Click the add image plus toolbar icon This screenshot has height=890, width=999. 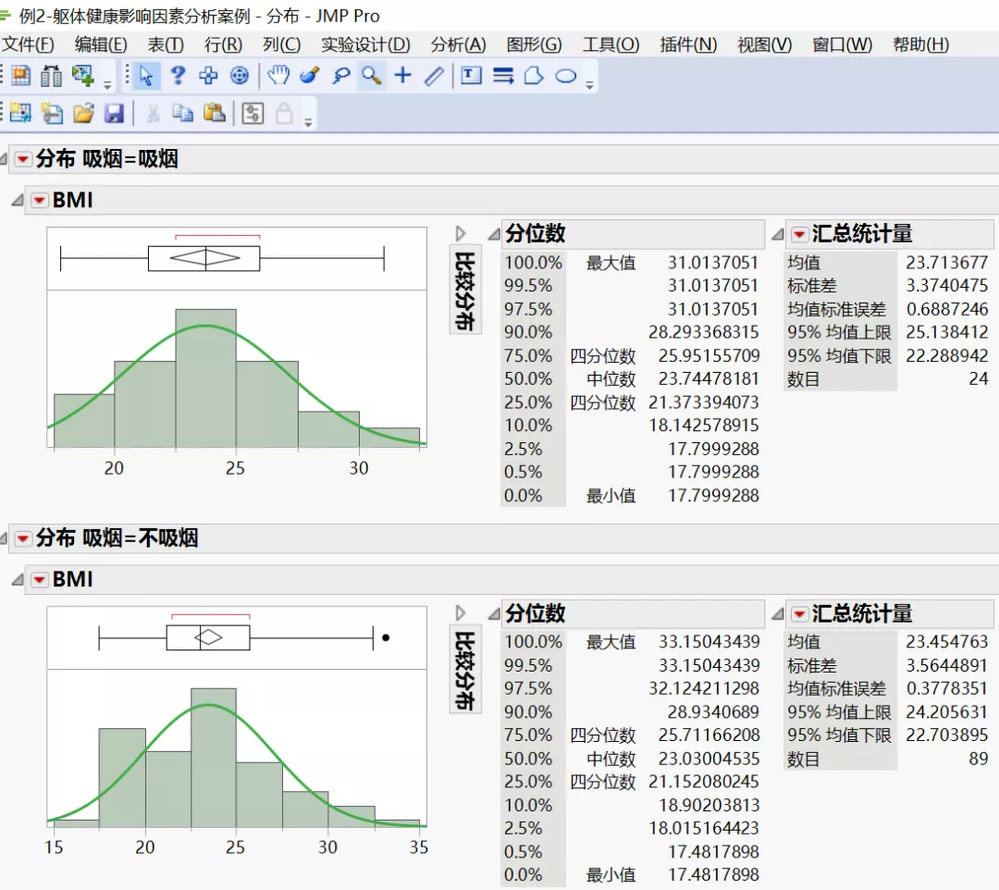[83, 76]
